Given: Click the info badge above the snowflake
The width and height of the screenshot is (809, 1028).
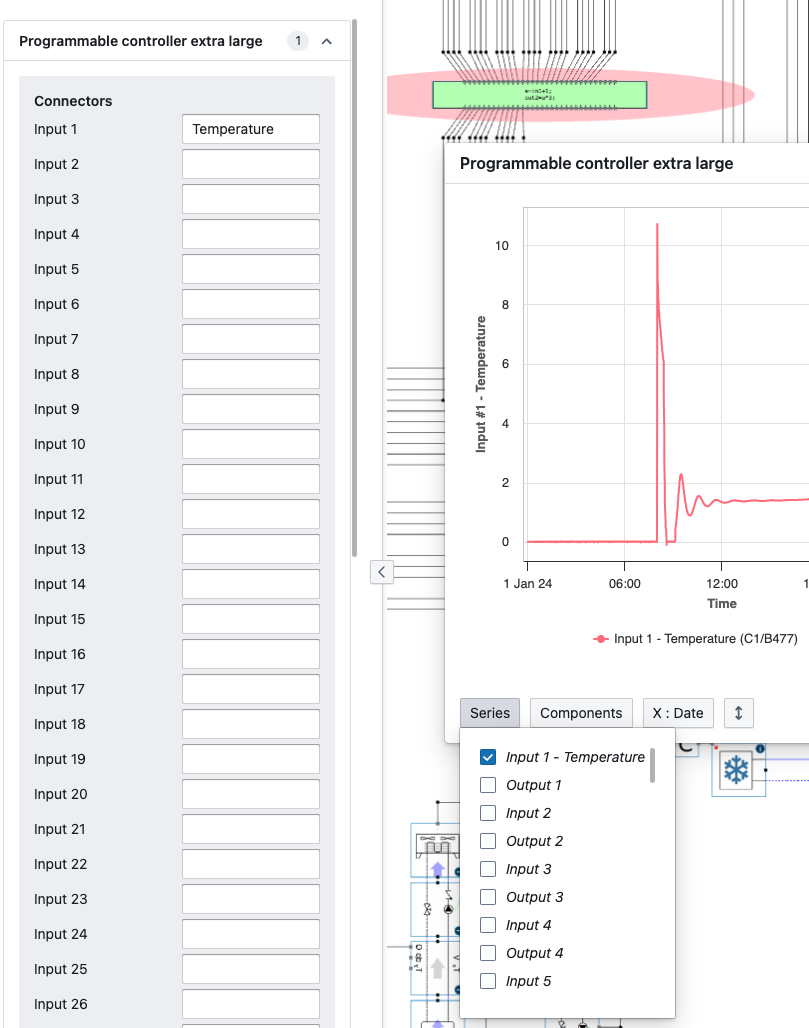Looking at the screenshot, I should [x=760, y=748].
